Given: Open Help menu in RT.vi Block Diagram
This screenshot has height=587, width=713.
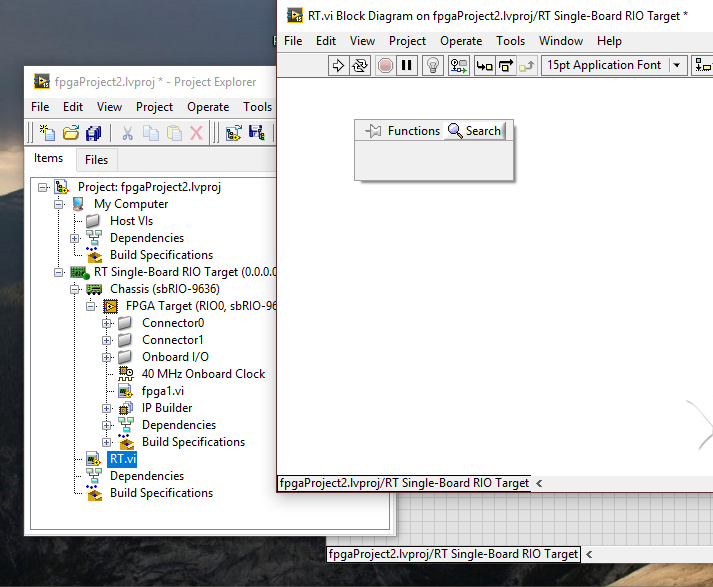Looking at the screenshot, I should coord(609,41).
